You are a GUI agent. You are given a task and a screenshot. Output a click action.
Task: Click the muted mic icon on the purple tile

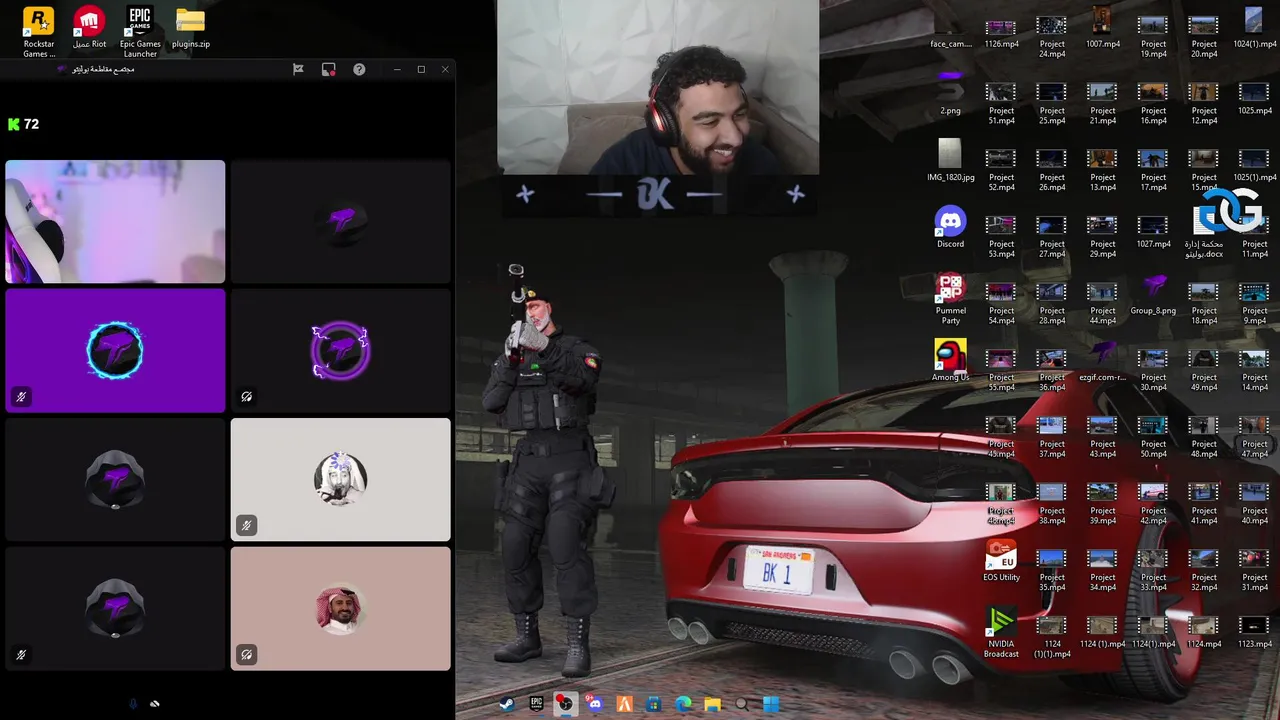[x=21, y=397]
